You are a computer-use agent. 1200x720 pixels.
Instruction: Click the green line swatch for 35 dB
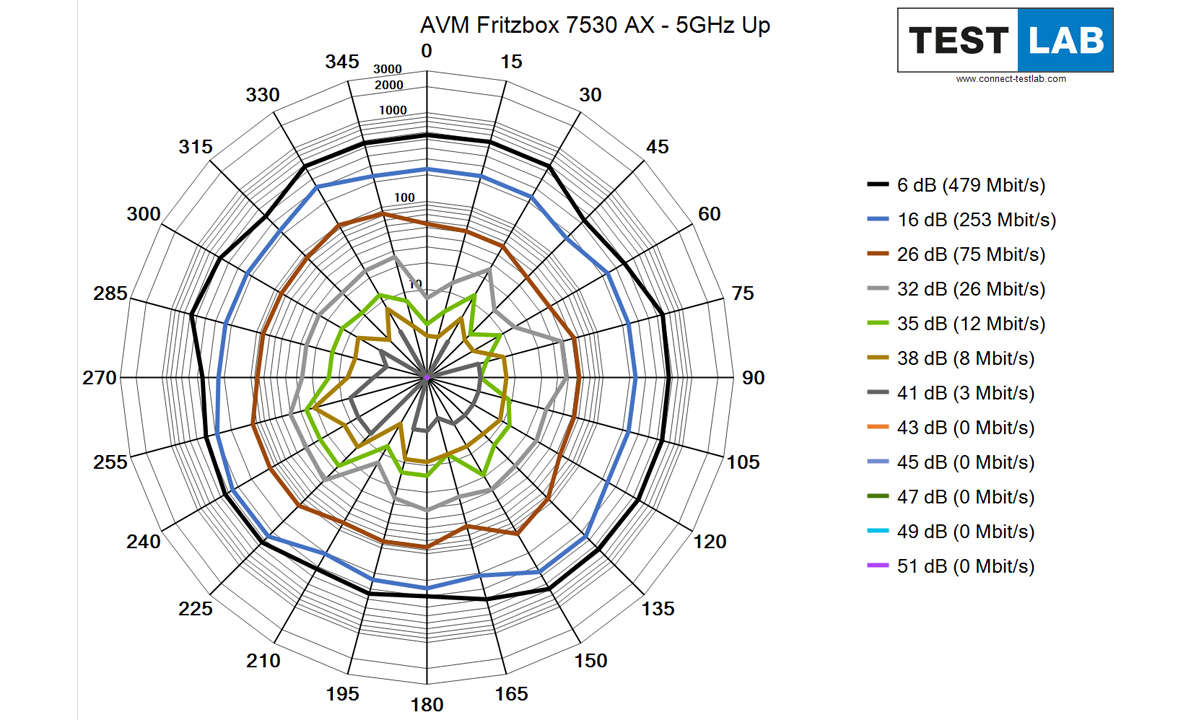(x=878, y=324)
